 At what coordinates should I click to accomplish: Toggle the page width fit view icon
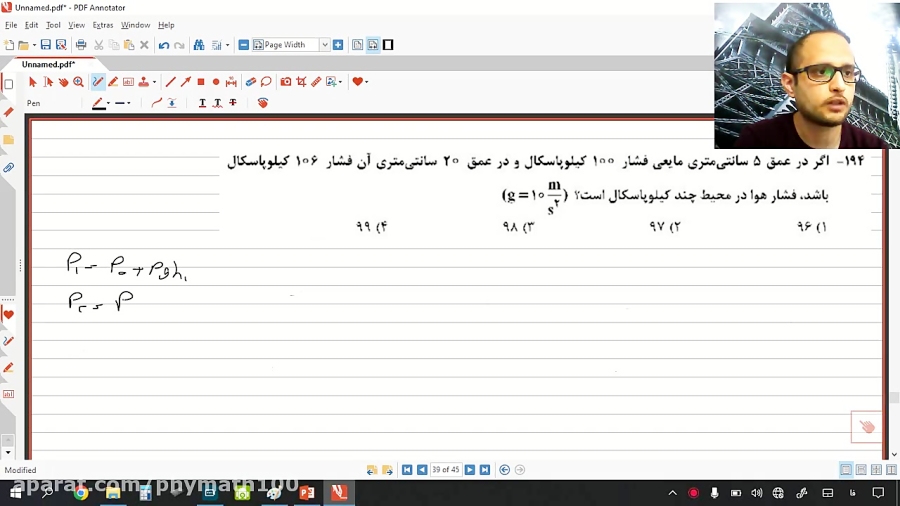(x=373, y=45)
